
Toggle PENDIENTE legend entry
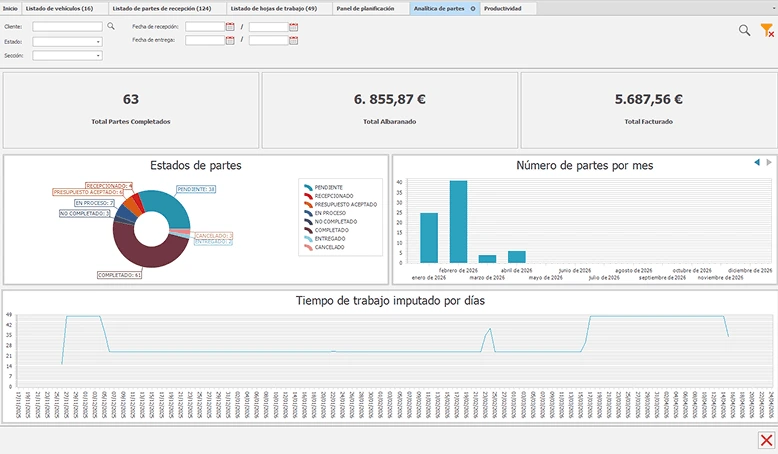(x=323, y=188)
